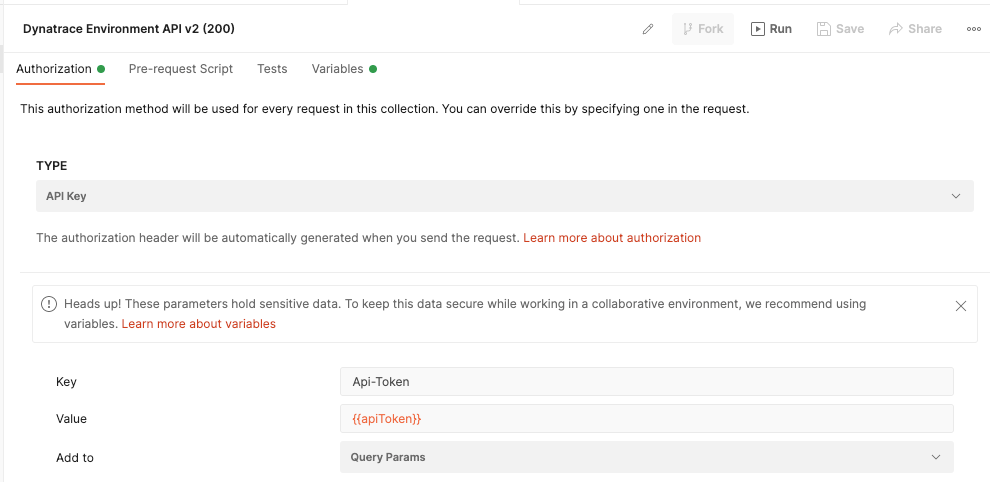Dismiss the Heads up warning banner

961,306
